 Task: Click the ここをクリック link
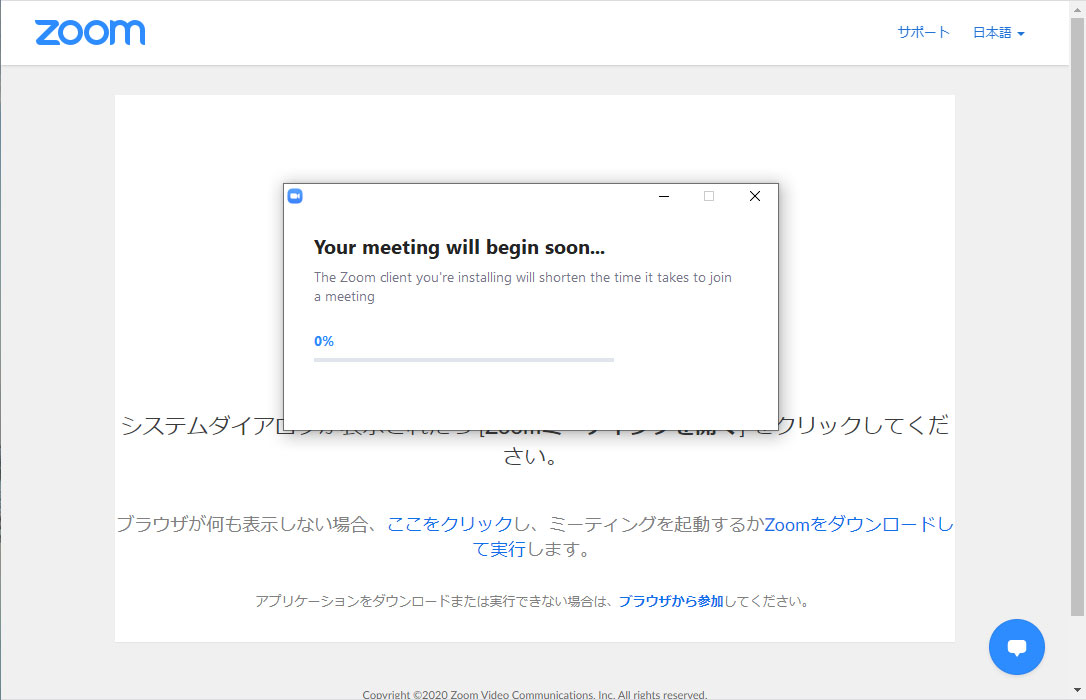[x=449, y=524]
